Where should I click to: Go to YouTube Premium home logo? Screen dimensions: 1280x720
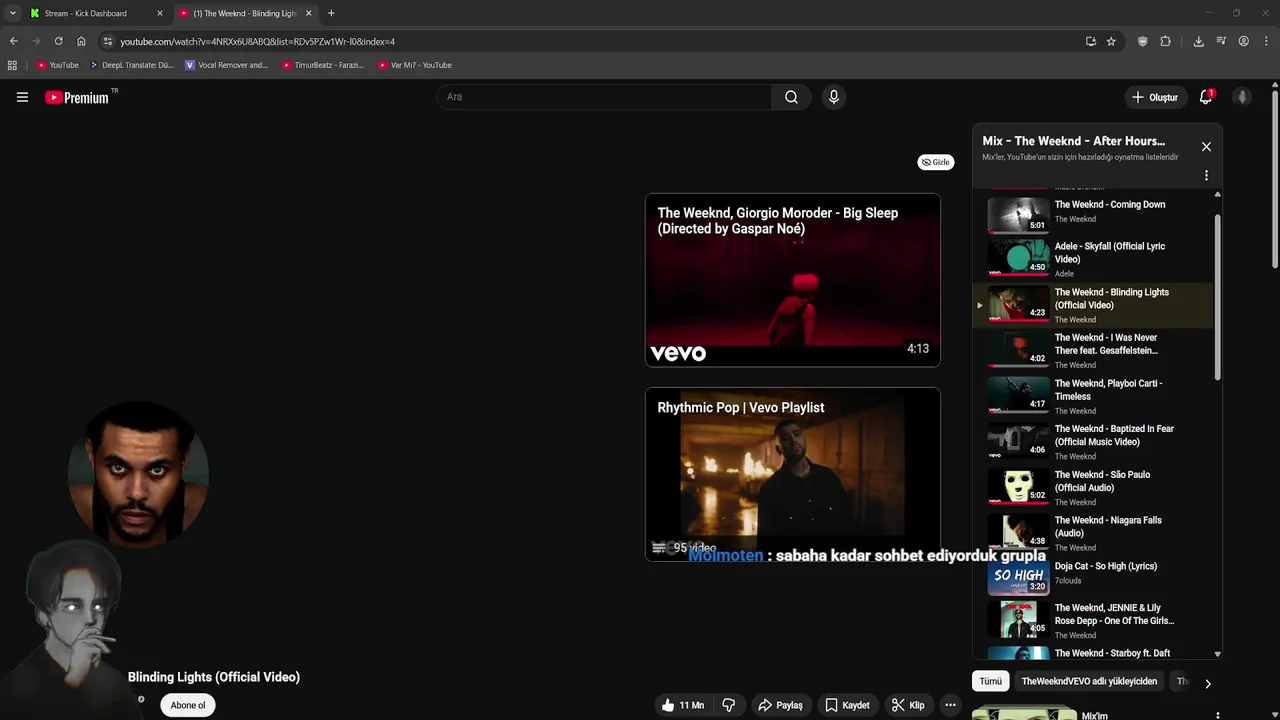point(77,97)
